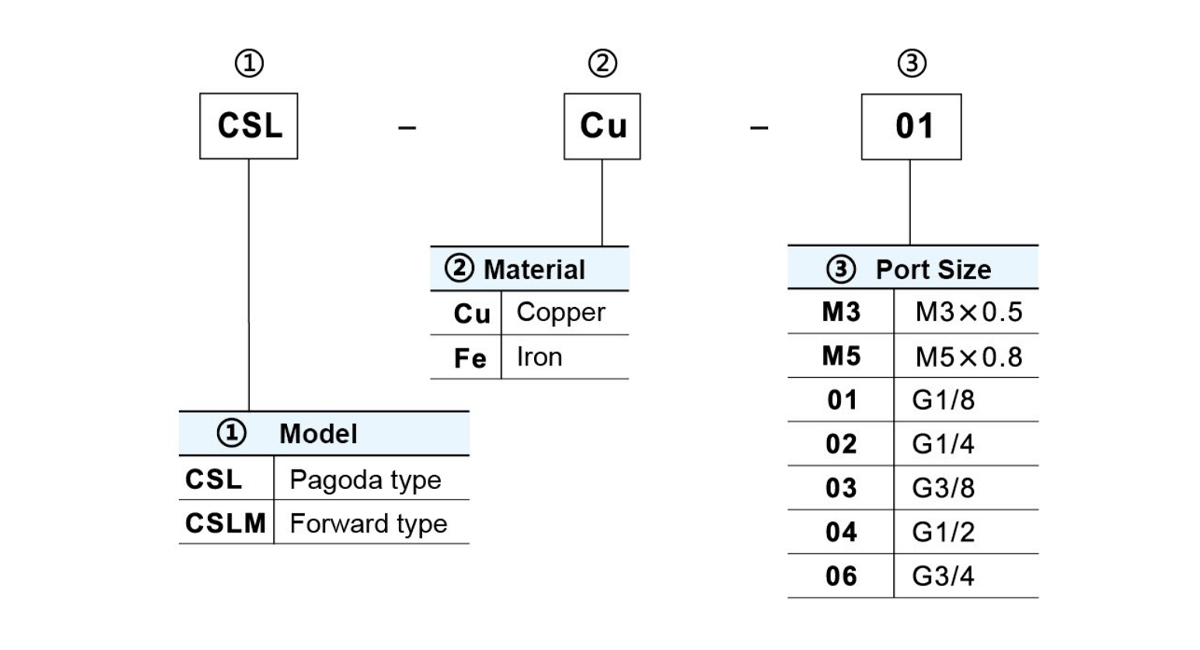Image resolution: width=1200 pixels, height=650 pixels.
Task: Pick the 03 G3/8 port size row
Action: tap(913, 488)
